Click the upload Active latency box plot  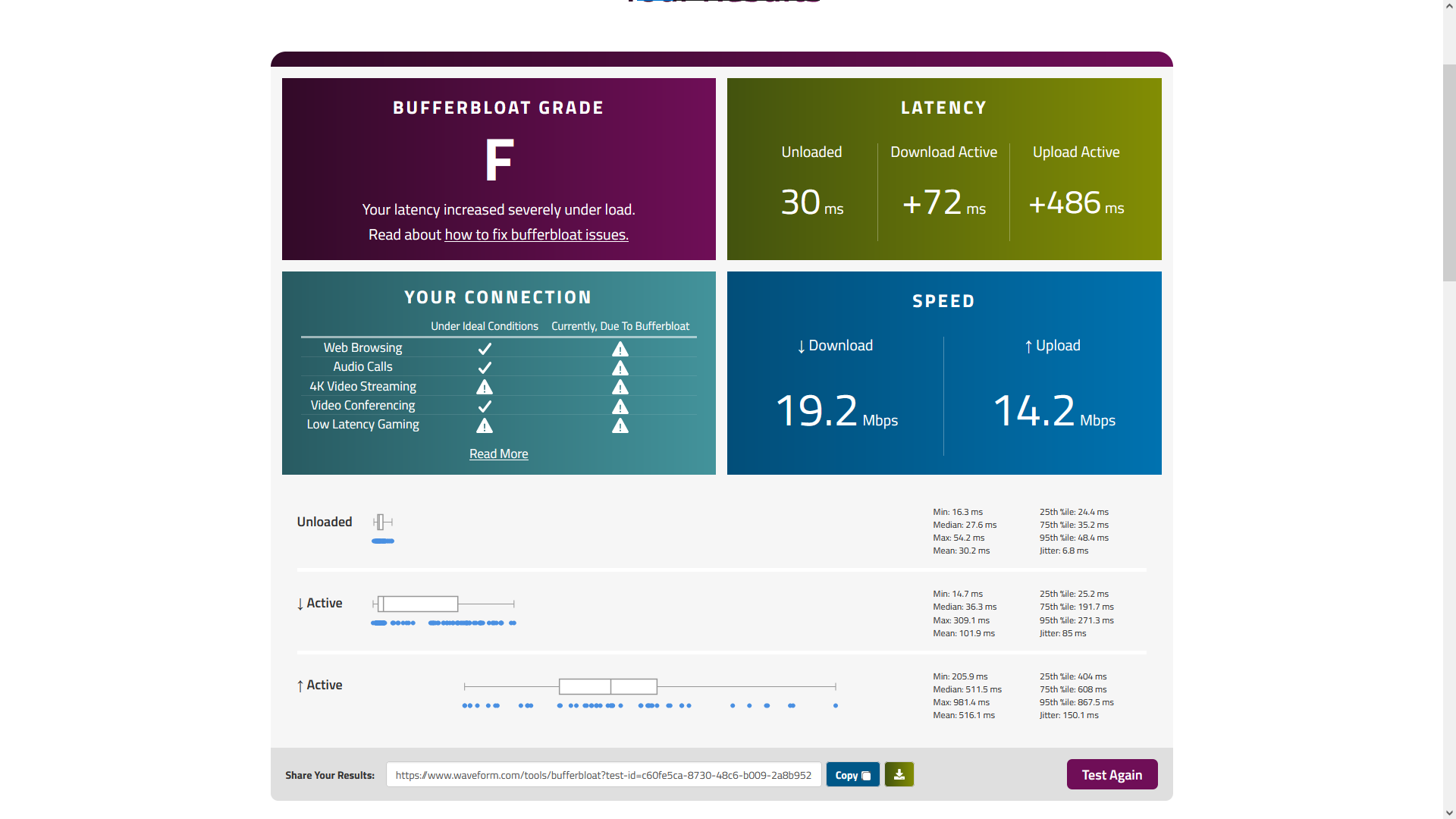(650, 686)
